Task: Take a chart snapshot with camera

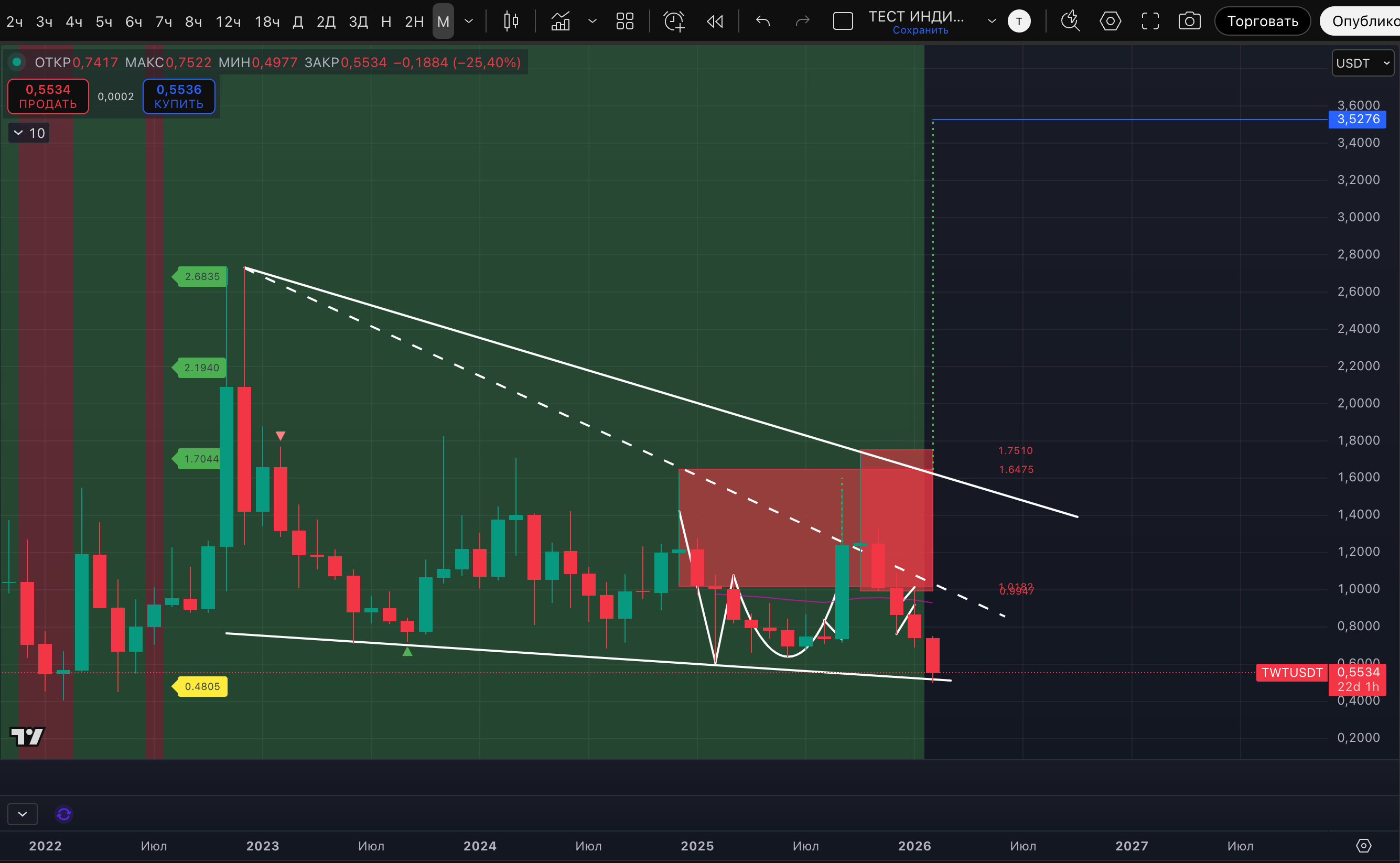Action: [1189, 21]
